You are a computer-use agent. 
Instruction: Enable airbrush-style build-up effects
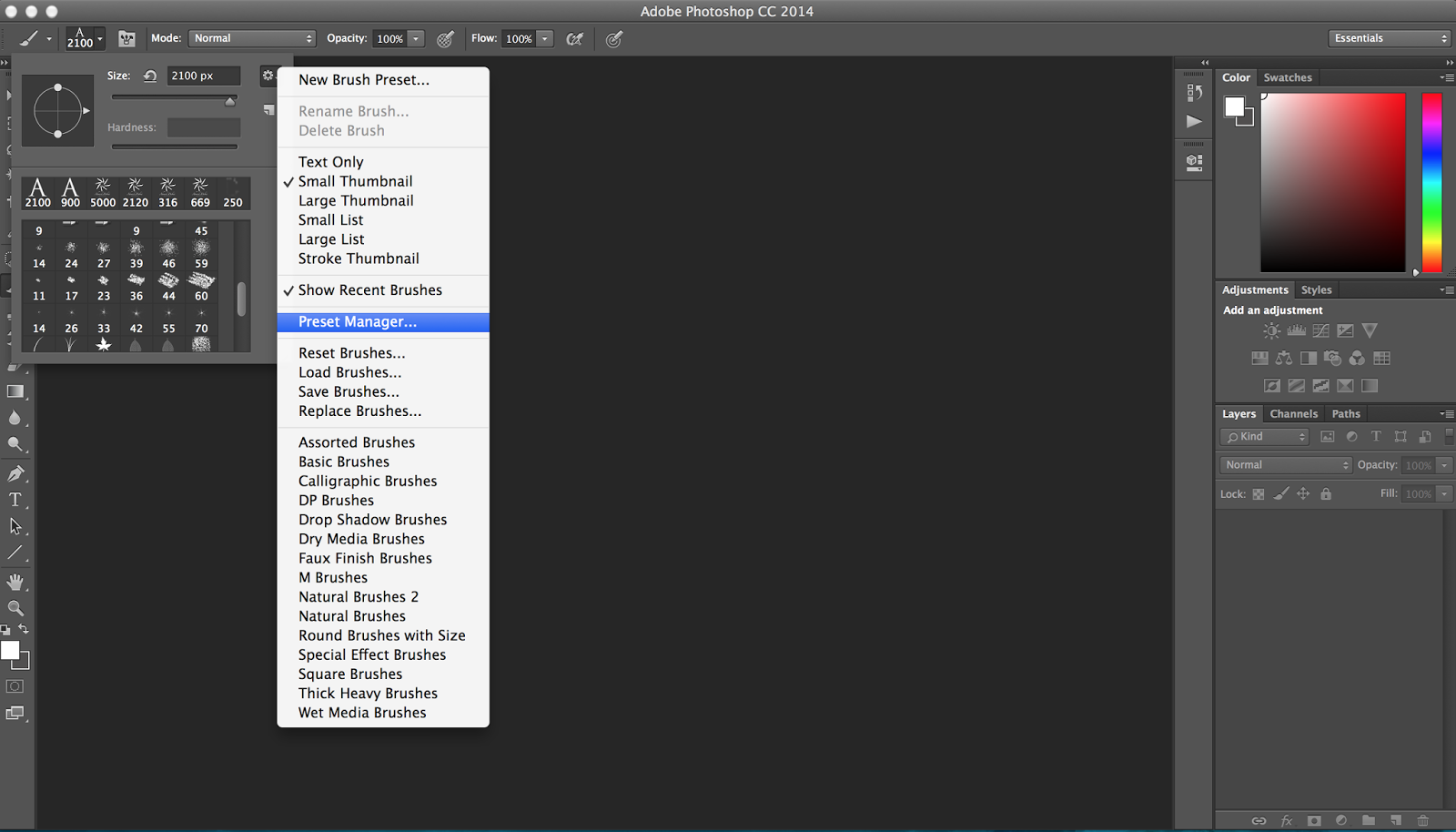pyautogui.click(x=574, y=39)
